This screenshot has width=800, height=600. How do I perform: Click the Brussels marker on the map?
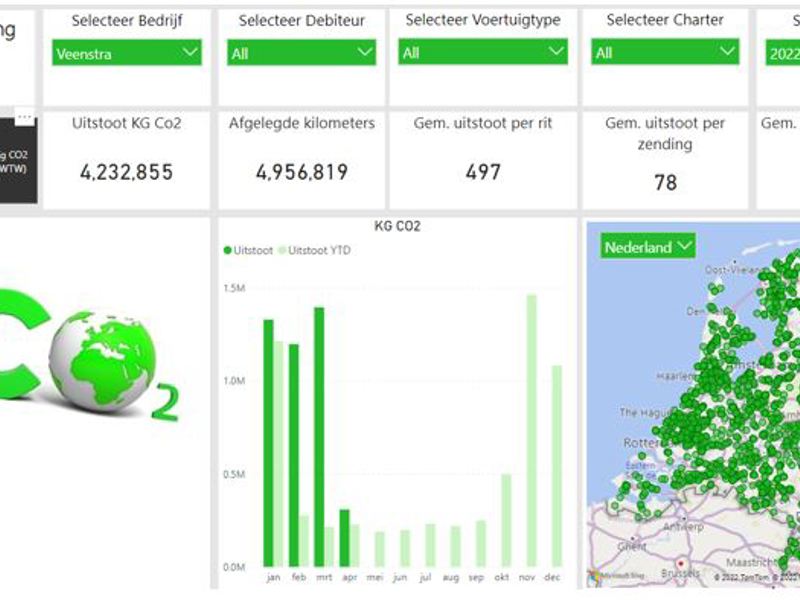coord(682,562)
